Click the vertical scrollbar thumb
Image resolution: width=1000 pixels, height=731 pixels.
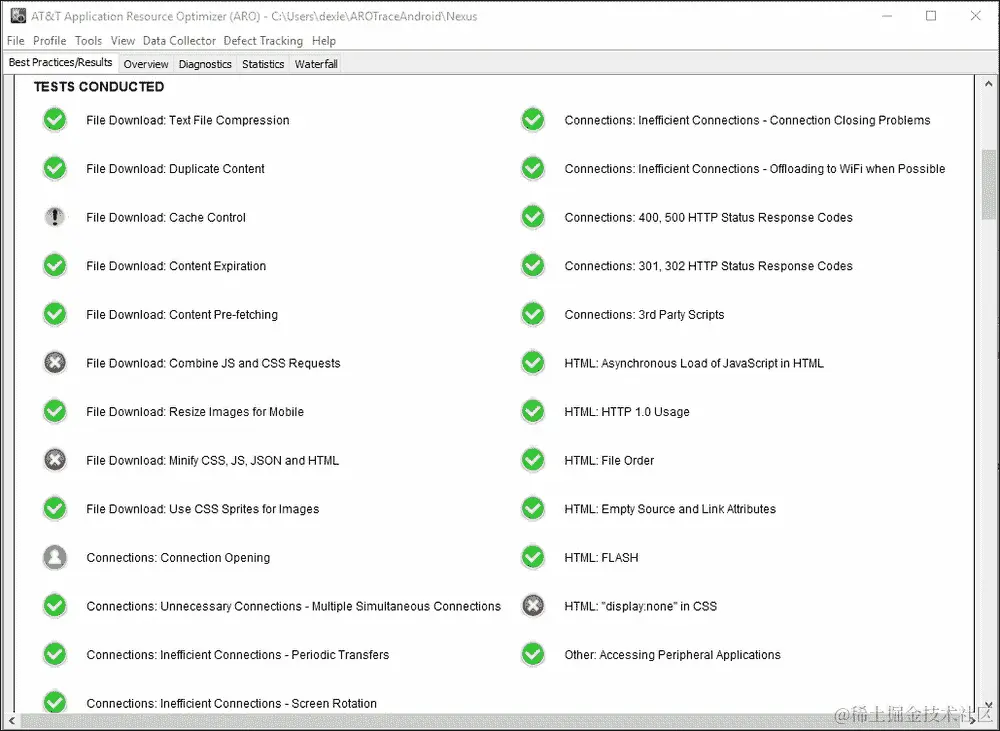click(989, 185)
